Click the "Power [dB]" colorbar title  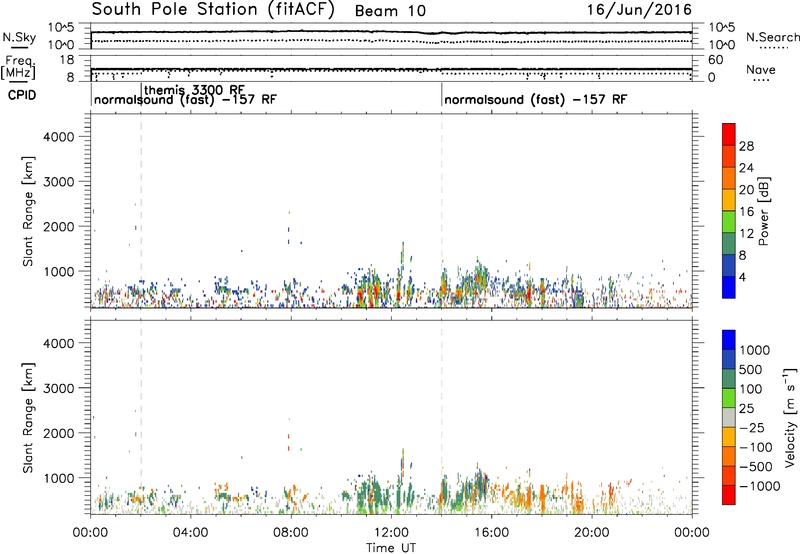(x=764, y=211)
